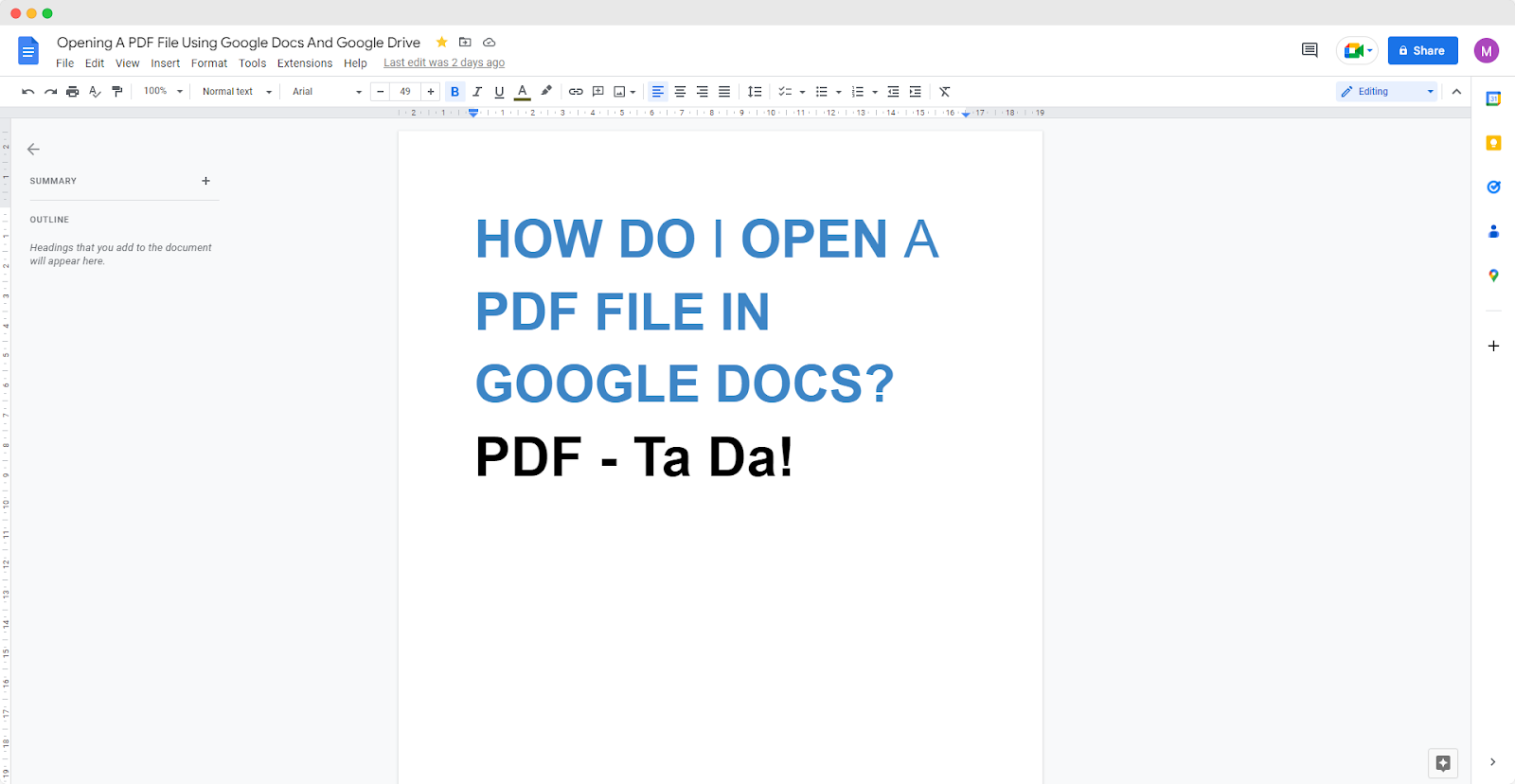1515x784 pixels.
Task: Click the font size field showing 49
Action: coord(405,92)
